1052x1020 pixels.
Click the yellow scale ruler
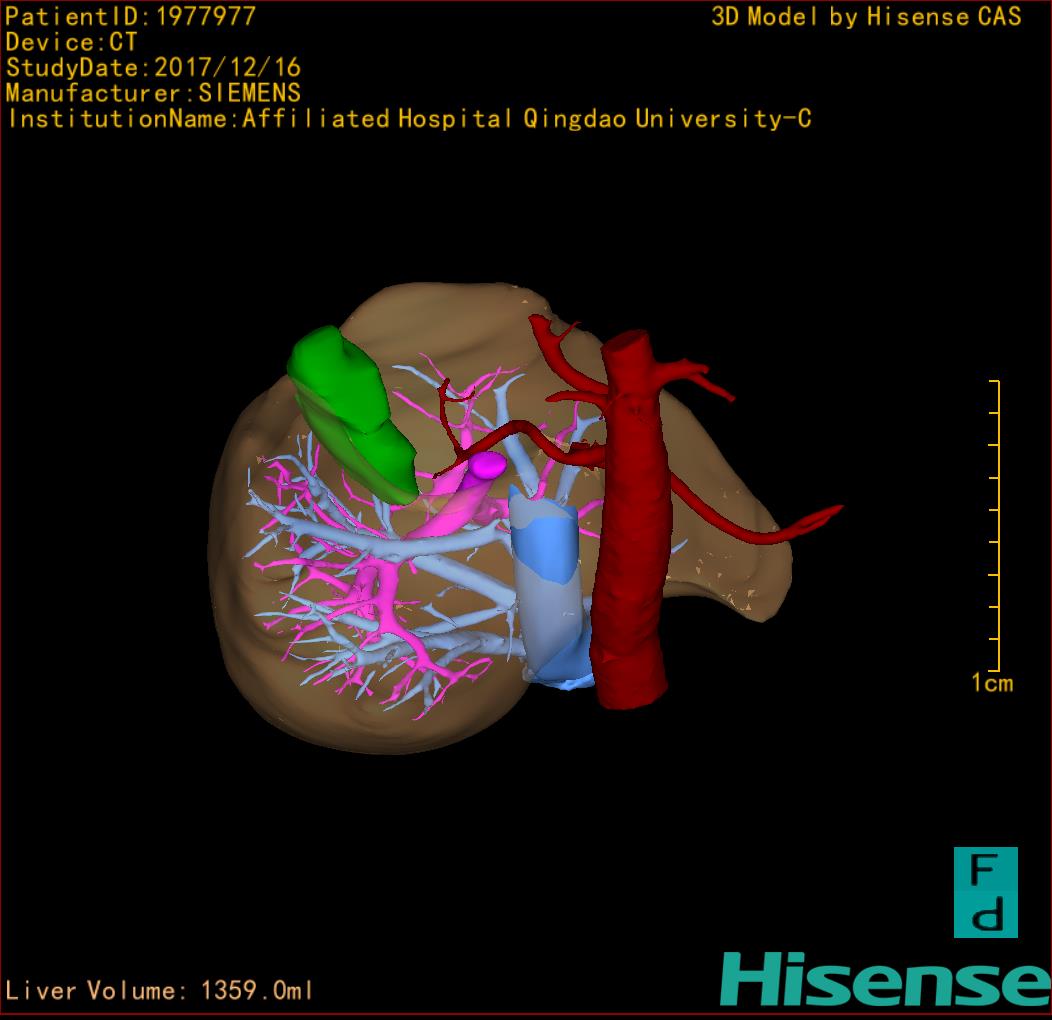(995, 525)
